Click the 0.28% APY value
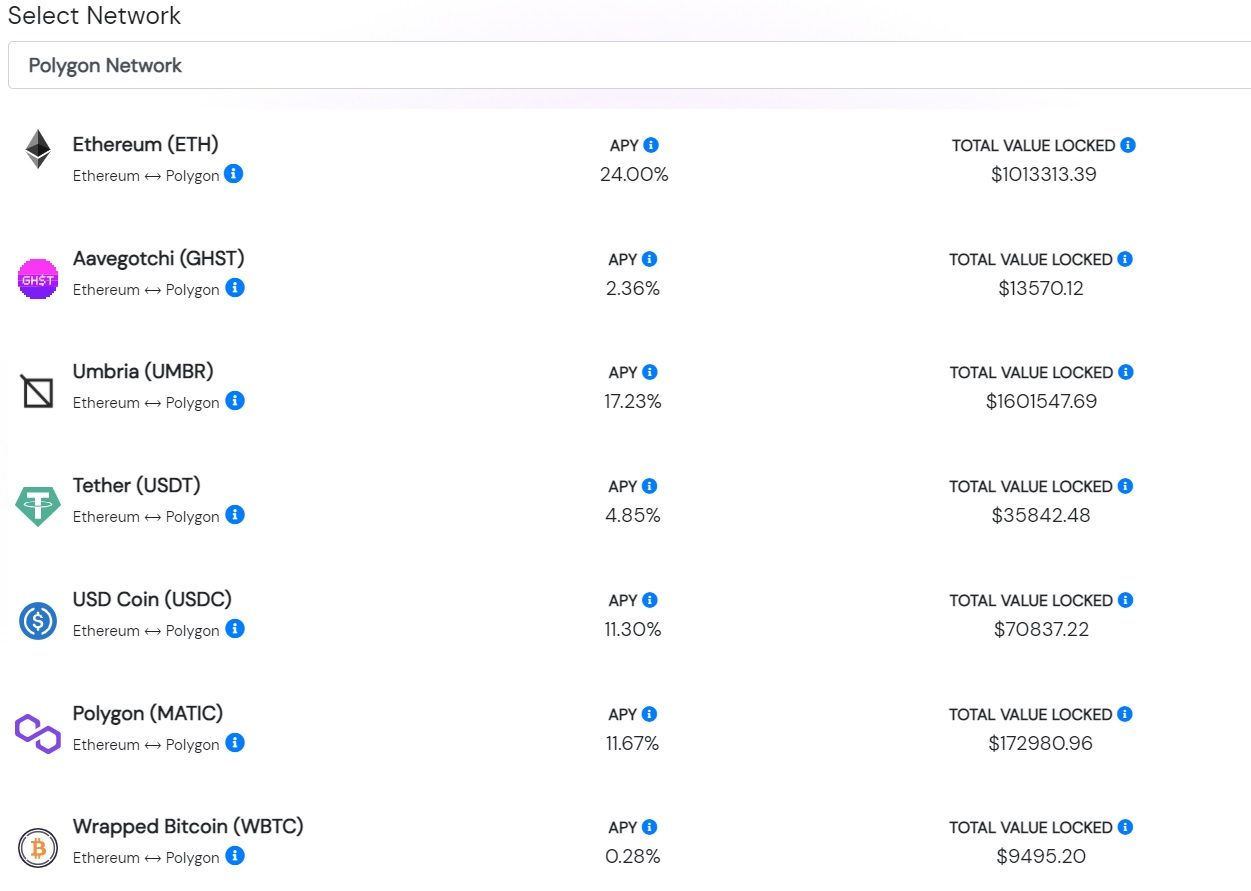The width and height of the screenshot is (1251, 891). pyautogui.click(x=633, y=857)
